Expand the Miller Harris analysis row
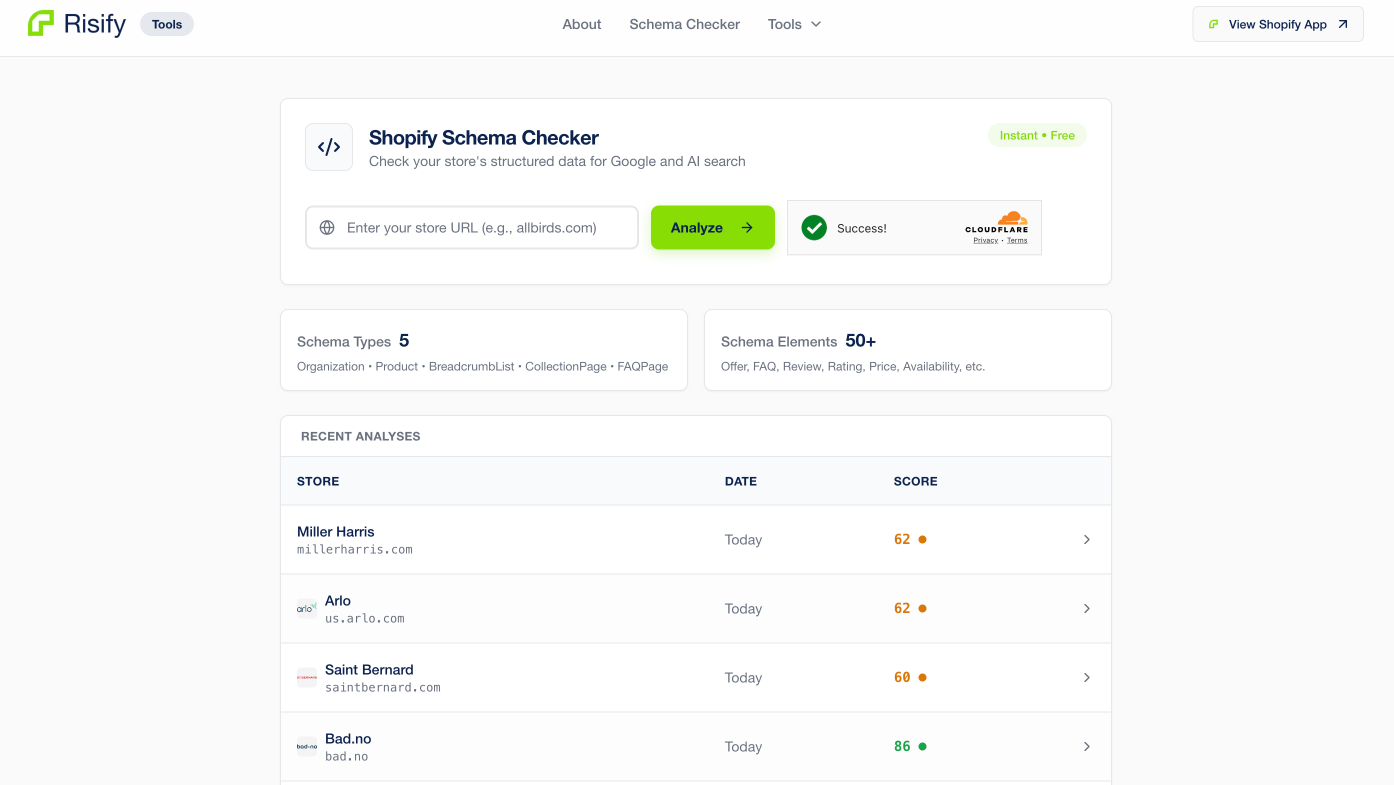 [1086, 538]
